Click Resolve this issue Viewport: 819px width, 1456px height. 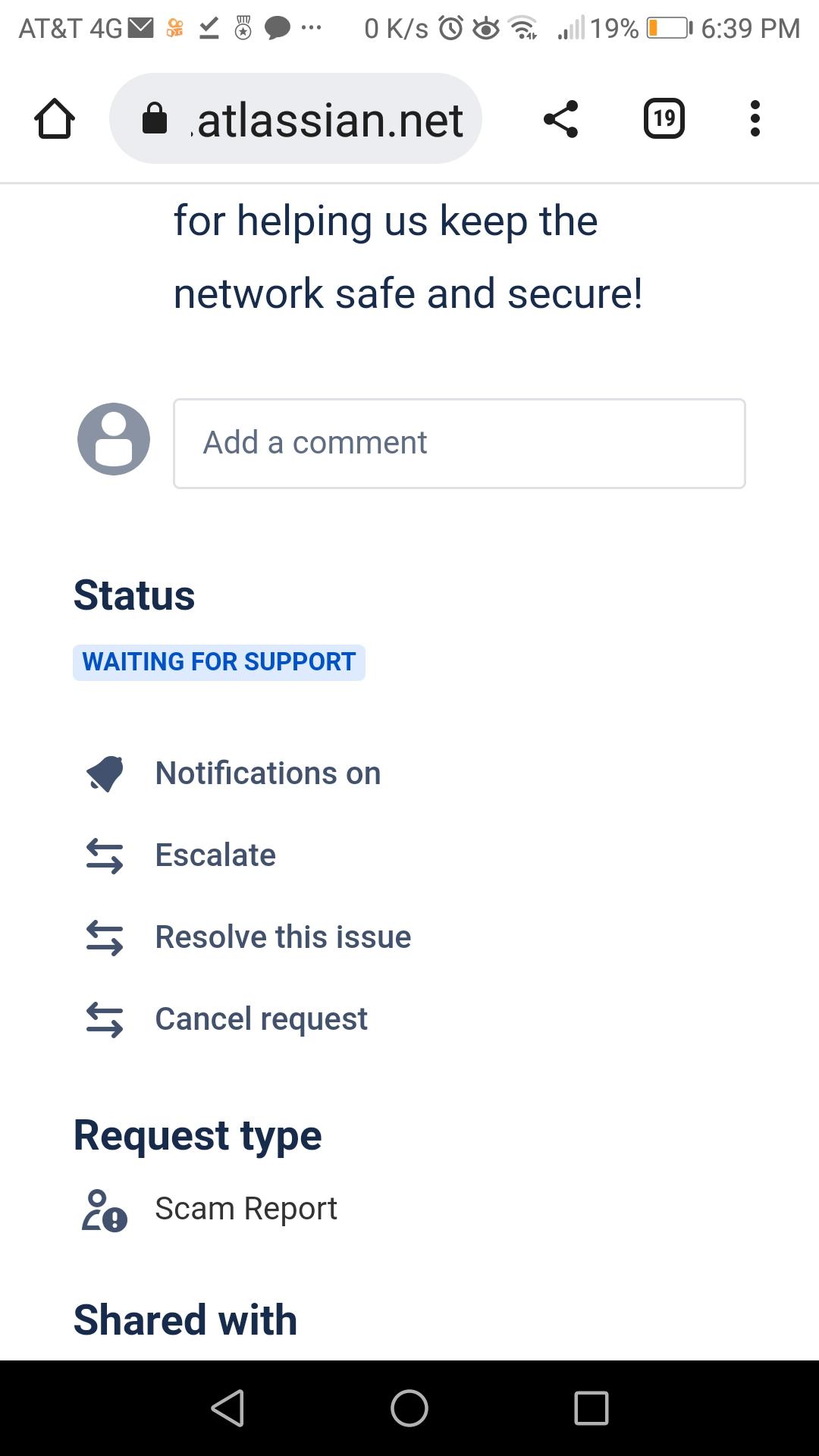point(283,937)
